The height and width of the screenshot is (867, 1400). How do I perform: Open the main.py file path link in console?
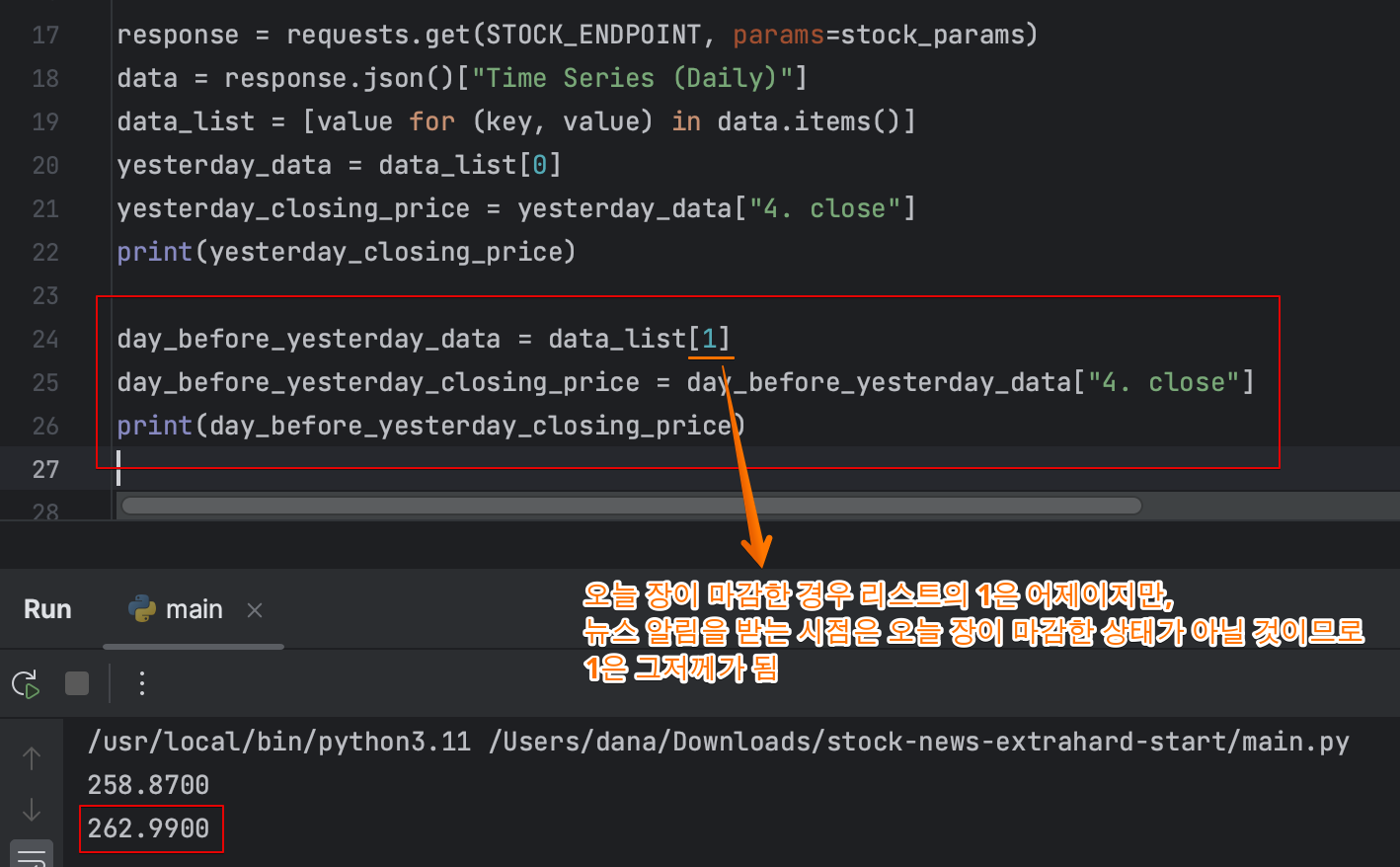pyautogui.click(x=919, y=742)
